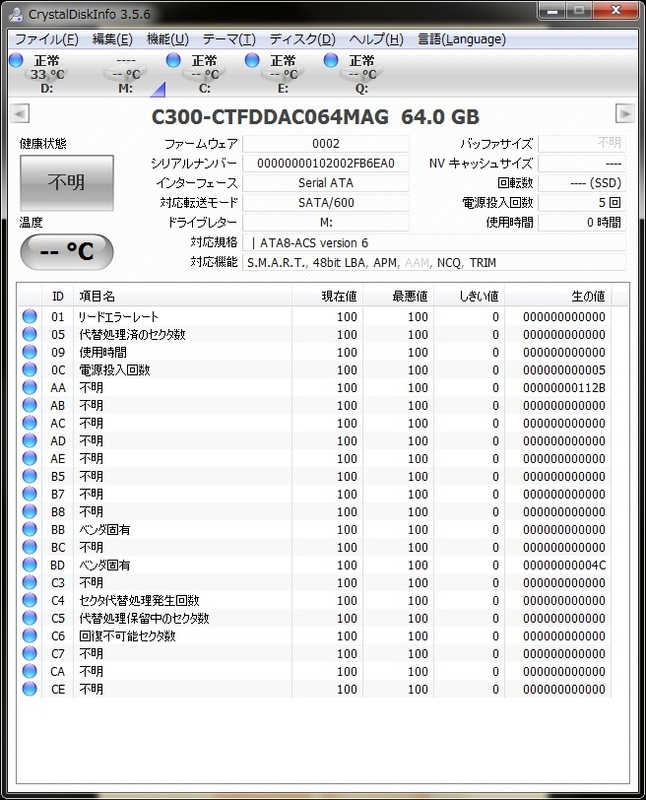This screenshot has width=646, height=800.
Task: Click status icon for attribute B5
Action: pyautogui.click(x=30, y=476)
